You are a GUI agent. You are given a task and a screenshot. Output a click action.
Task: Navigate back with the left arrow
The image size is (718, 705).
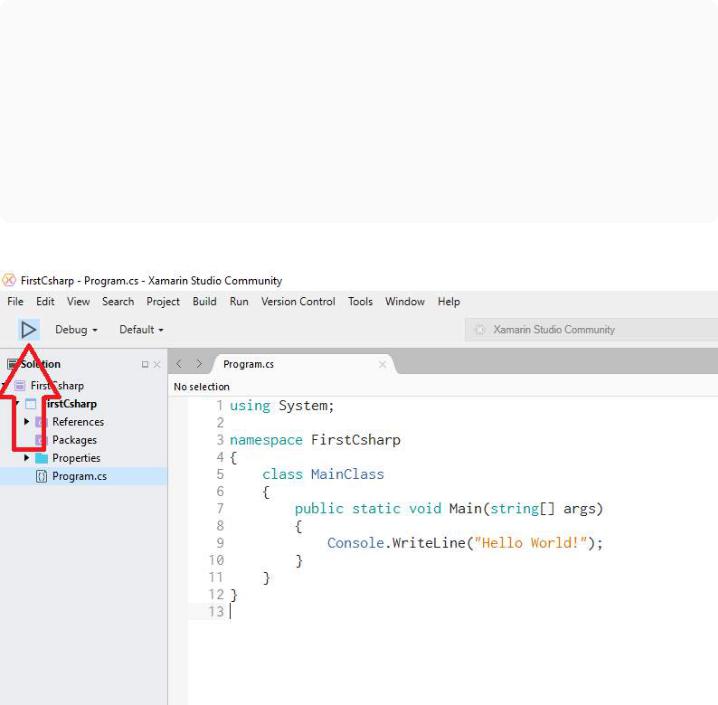tap(179, 364)
